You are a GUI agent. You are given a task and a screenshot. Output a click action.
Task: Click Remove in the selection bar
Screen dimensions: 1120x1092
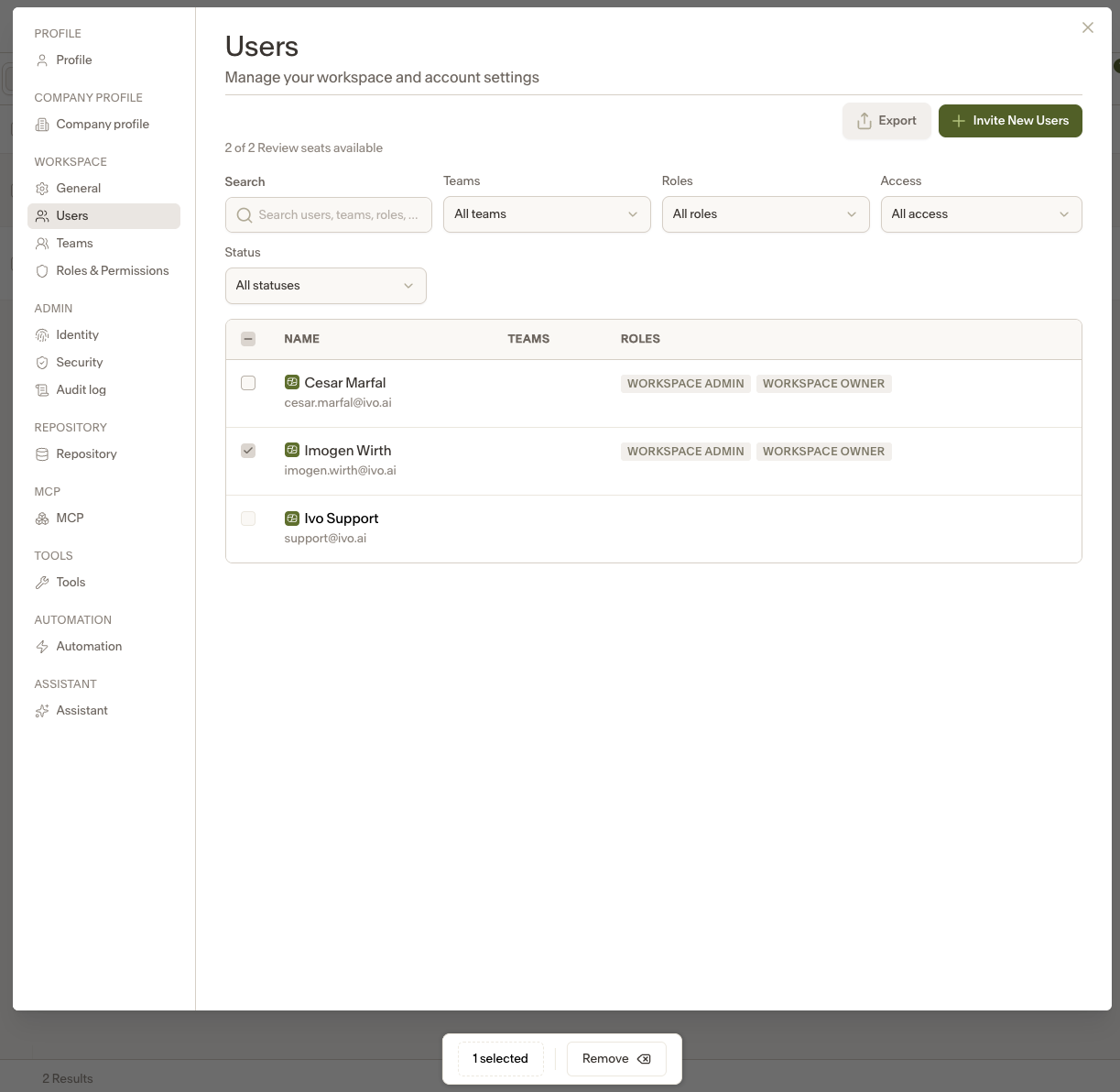tap(616, 1059)
